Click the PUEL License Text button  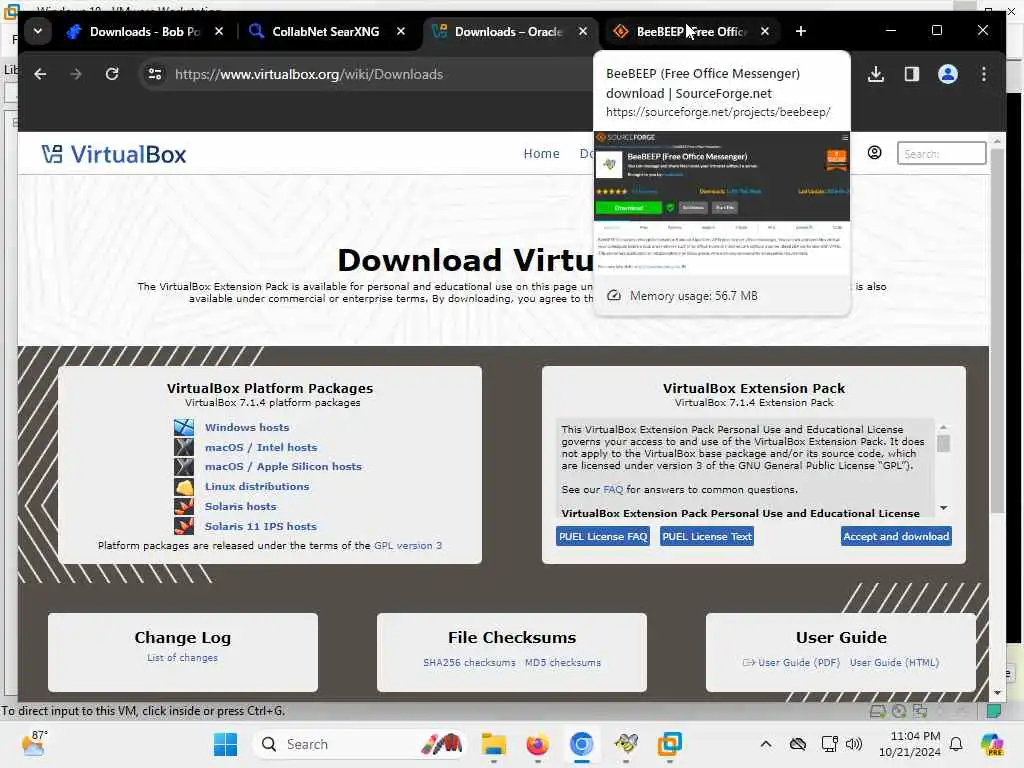click(x=707, y=536)
